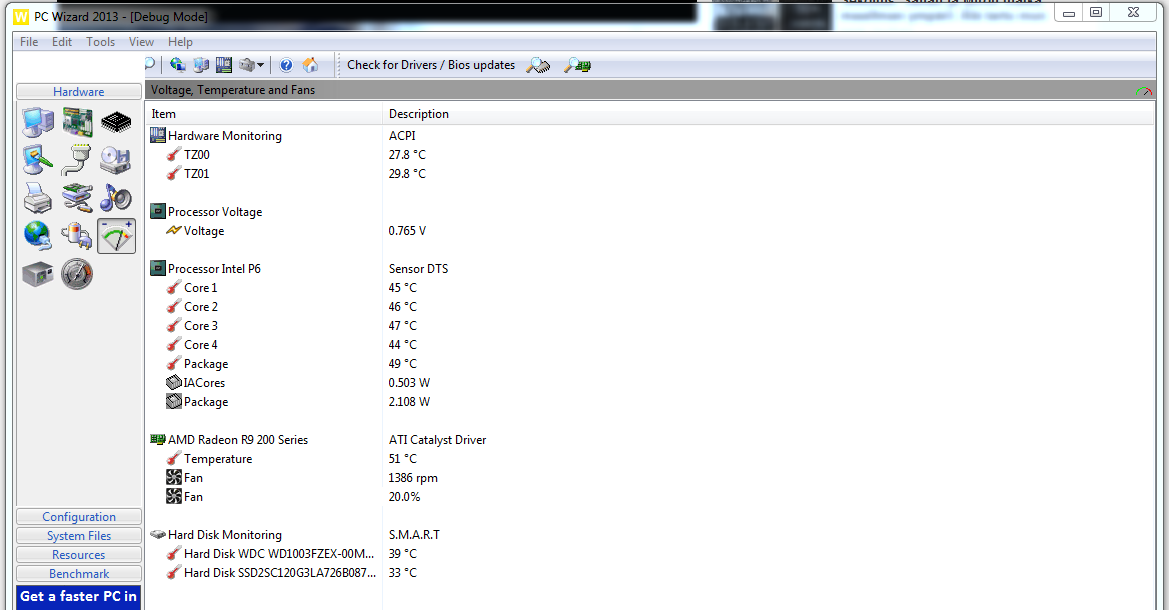Click the home icon in toolbar
Image resolution: width=1169 pixels, height=610 pixels.
click(x=310, y=65)
